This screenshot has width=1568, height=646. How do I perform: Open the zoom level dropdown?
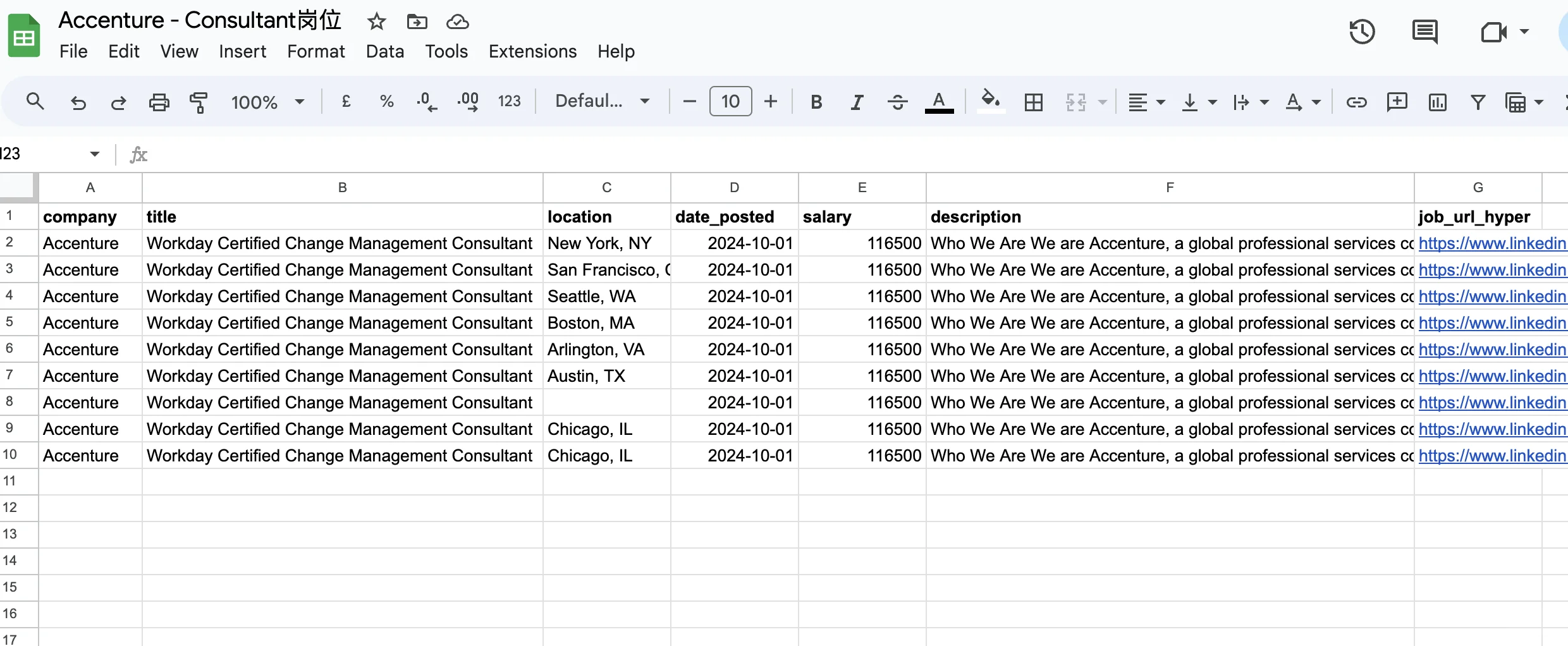267,102
